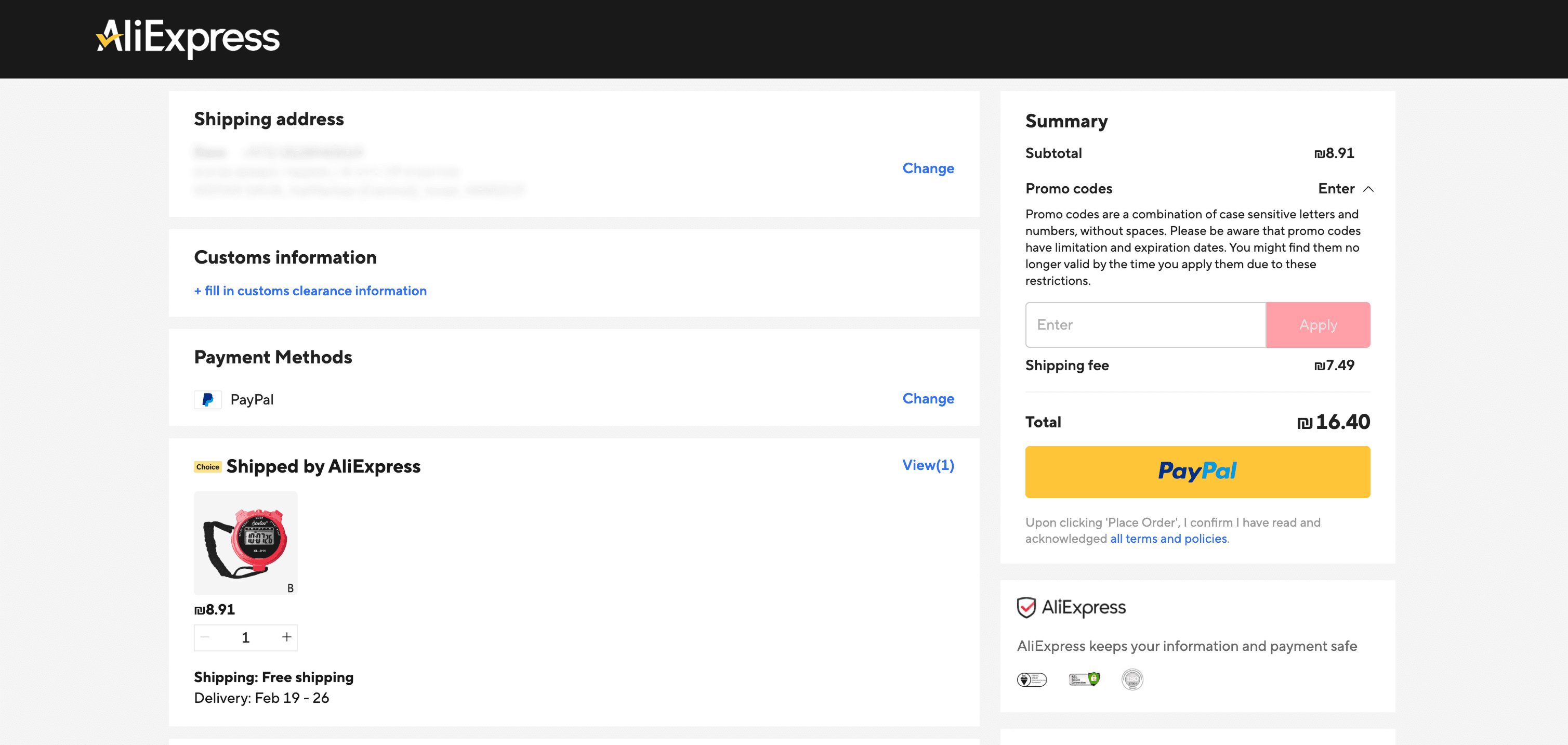Click the first payment security certificate badge

1032,679
